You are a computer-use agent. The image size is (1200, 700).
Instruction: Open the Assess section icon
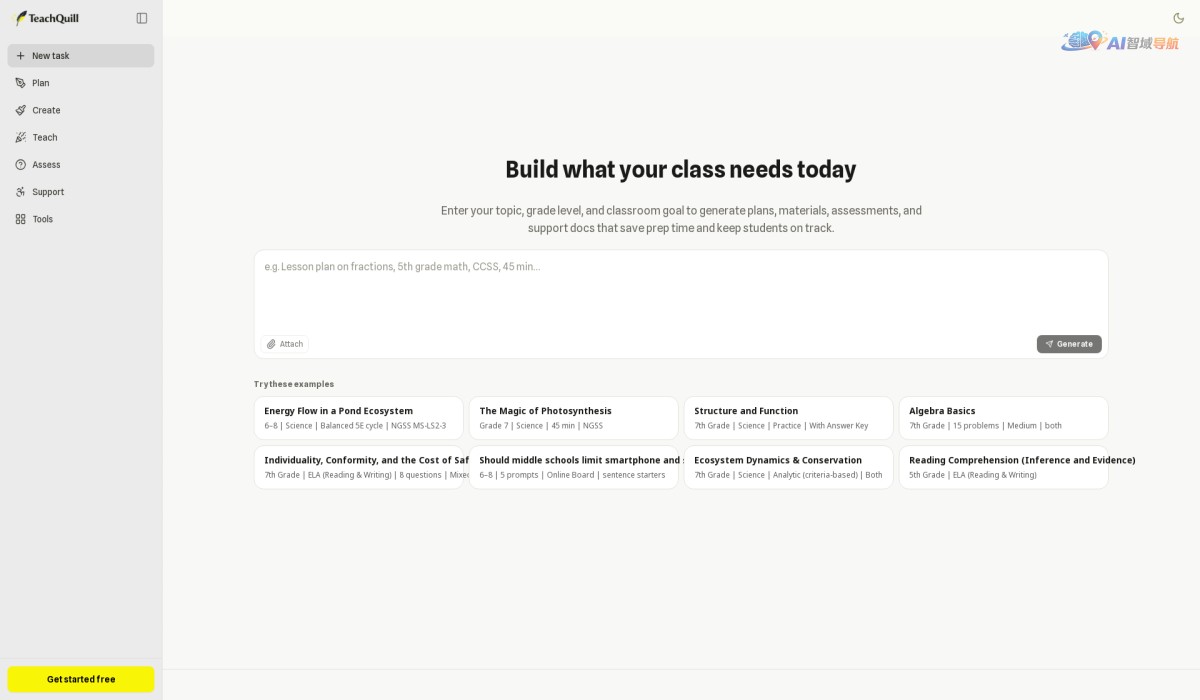point(21,164)
